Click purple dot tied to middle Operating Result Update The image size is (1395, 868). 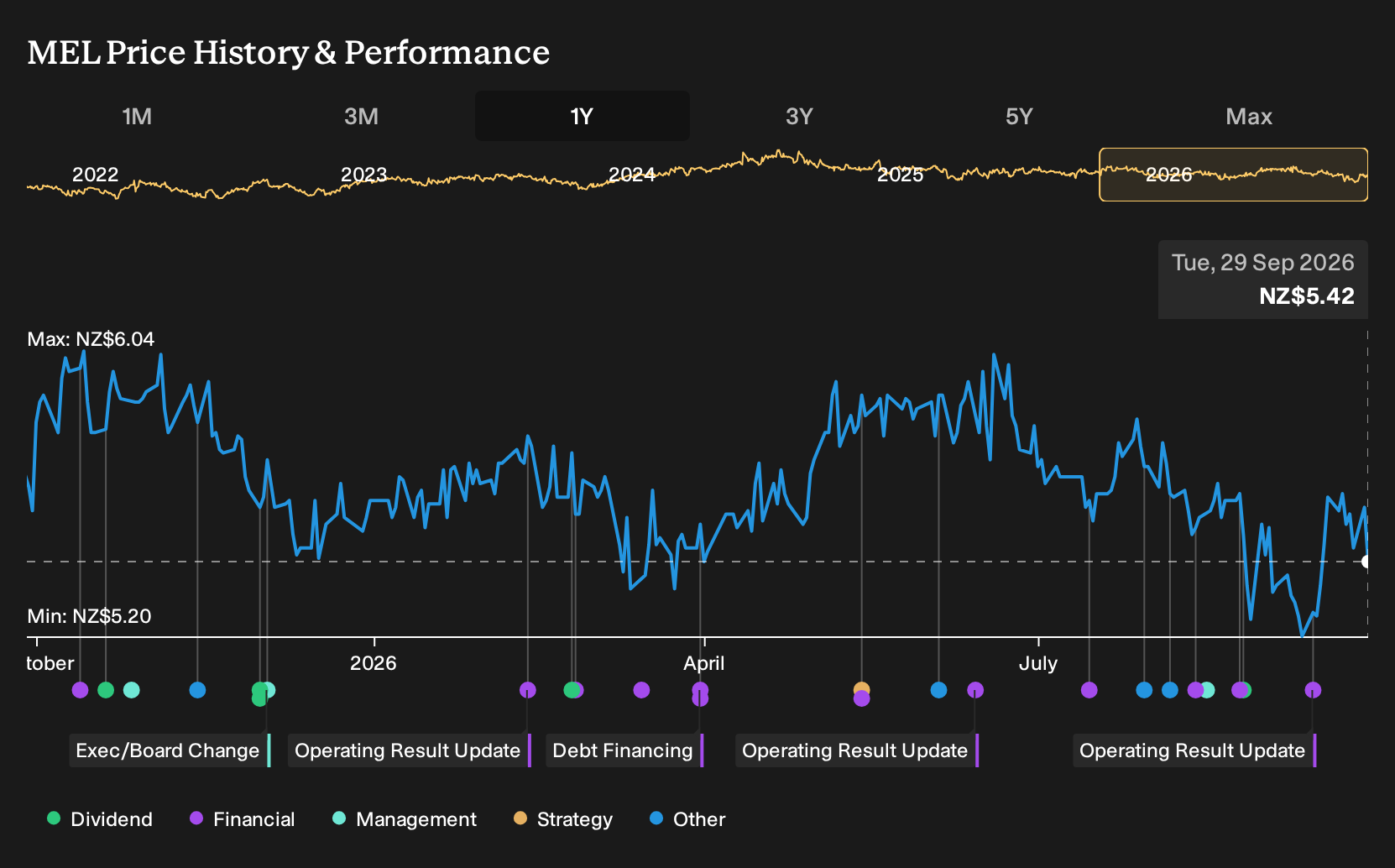pyautogui.click(x=974, y=690)
